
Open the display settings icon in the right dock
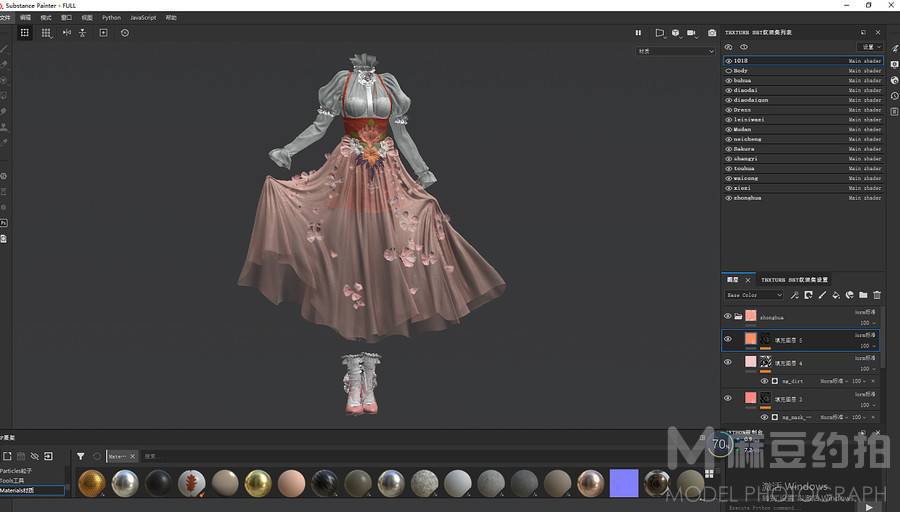coord(894,64)
